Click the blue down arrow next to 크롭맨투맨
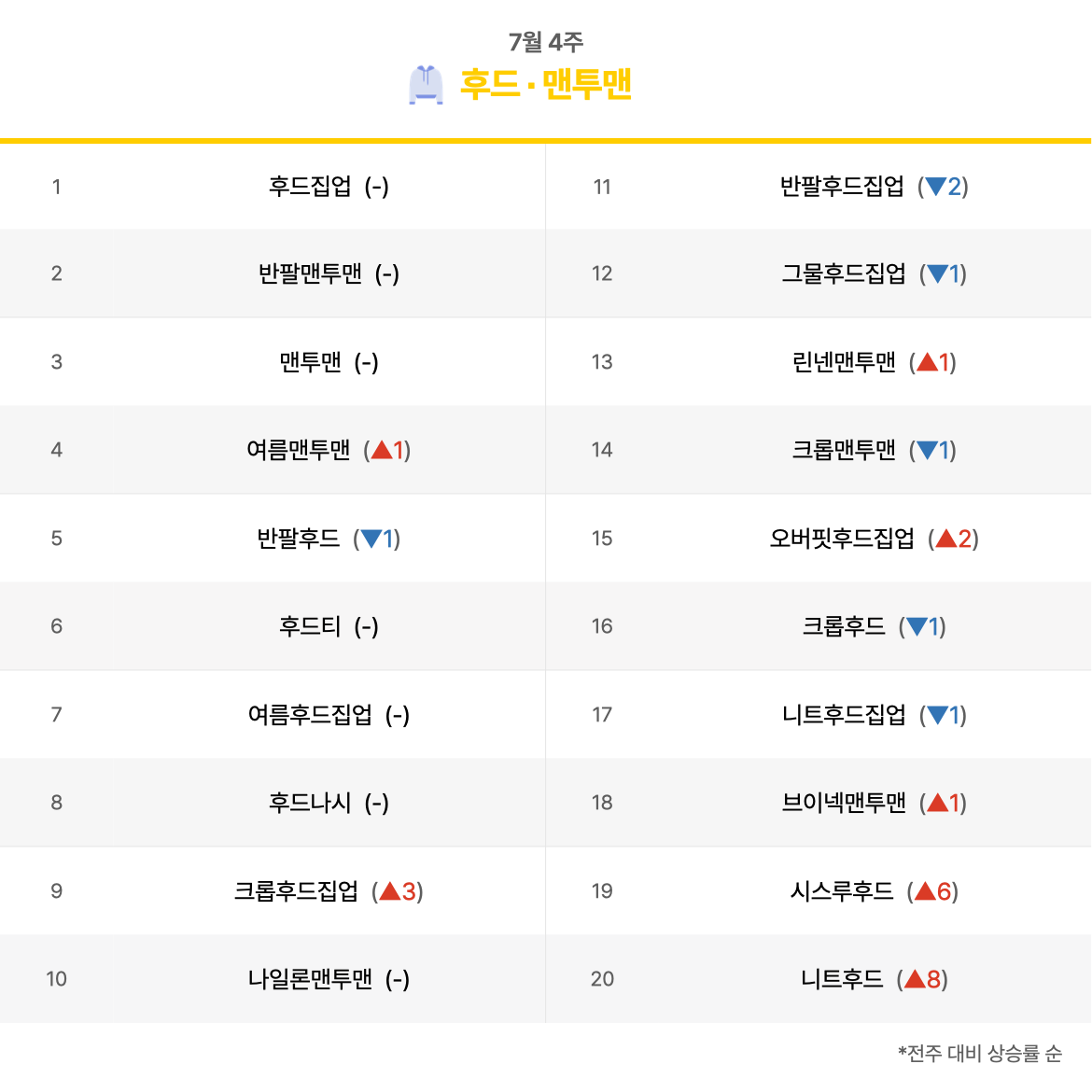 [927, 450]
